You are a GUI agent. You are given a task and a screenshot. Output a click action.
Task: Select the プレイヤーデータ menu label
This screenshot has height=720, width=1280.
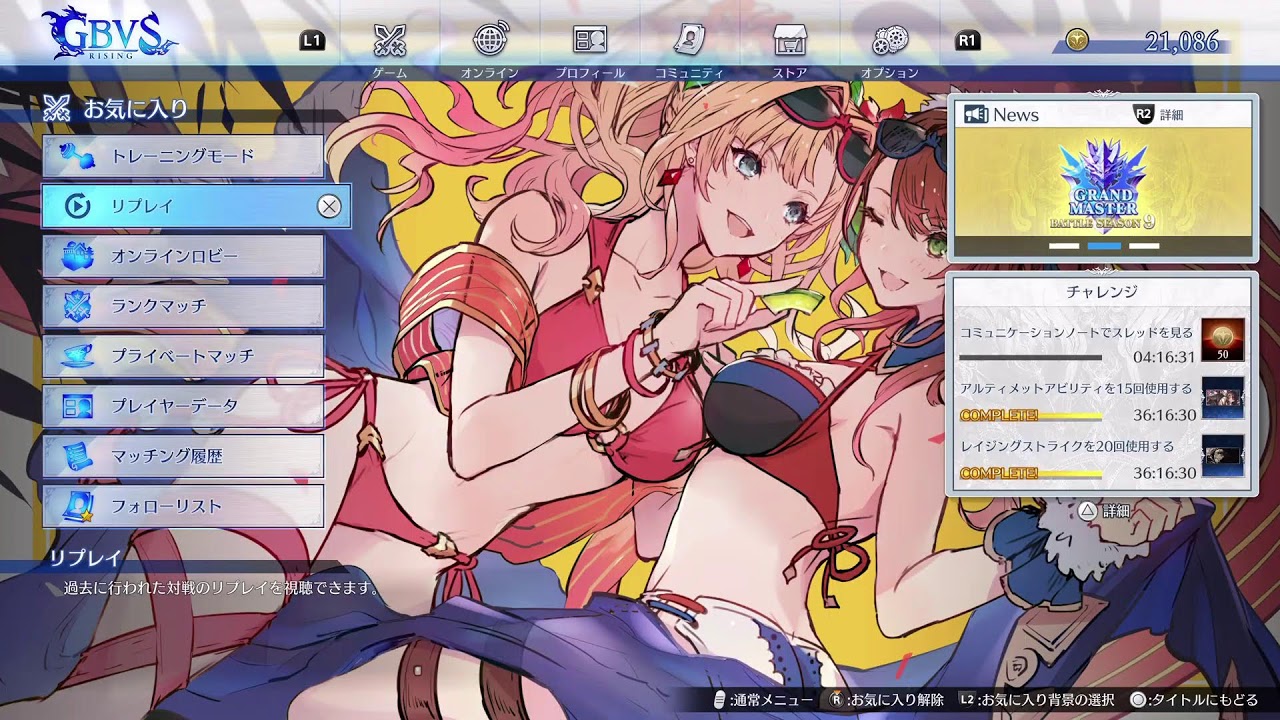(174, 406)
